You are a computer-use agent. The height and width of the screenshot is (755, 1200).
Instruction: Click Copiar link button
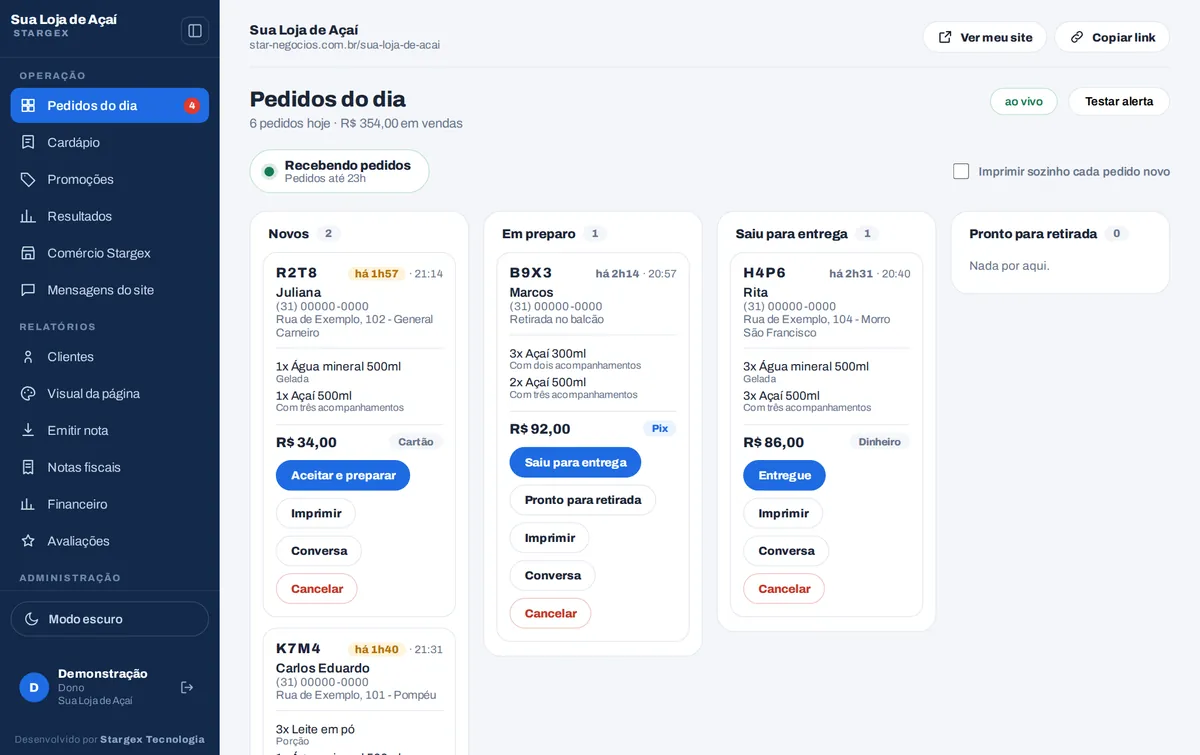coord(1112,37)
